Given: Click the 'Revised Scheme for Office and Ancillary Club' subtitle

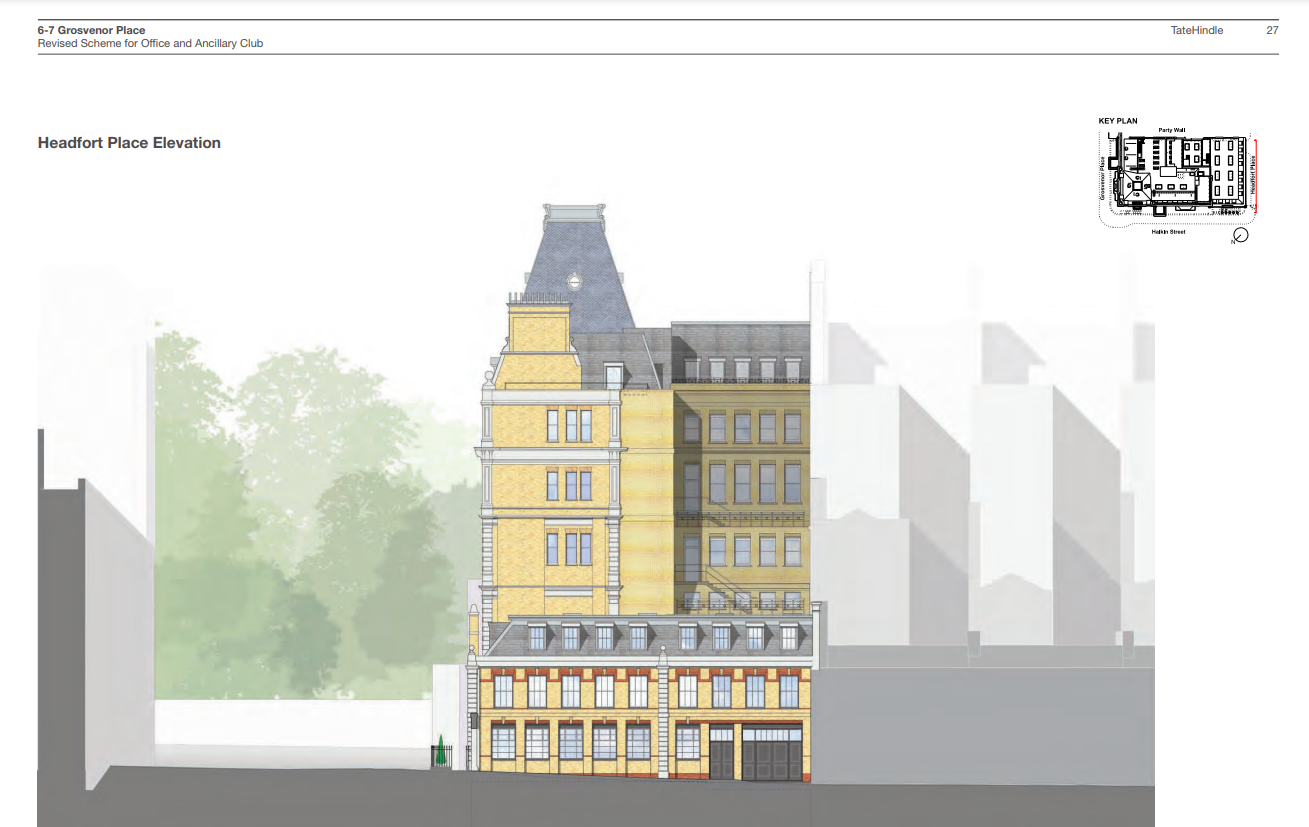Looking at the screenshot, I should click(x=150, y=44).
